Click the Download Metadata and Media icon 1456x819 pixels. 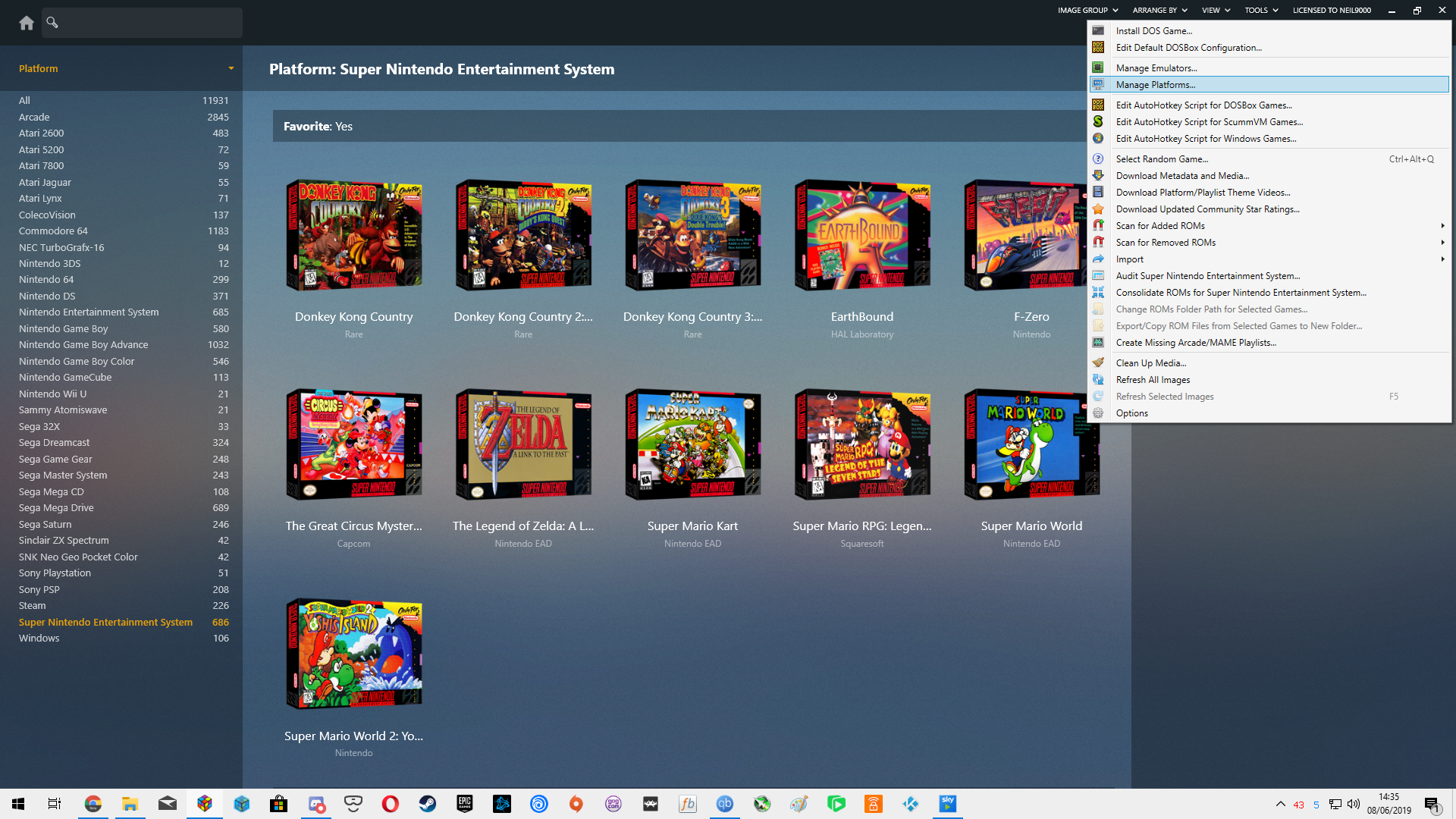[1098, 176]
